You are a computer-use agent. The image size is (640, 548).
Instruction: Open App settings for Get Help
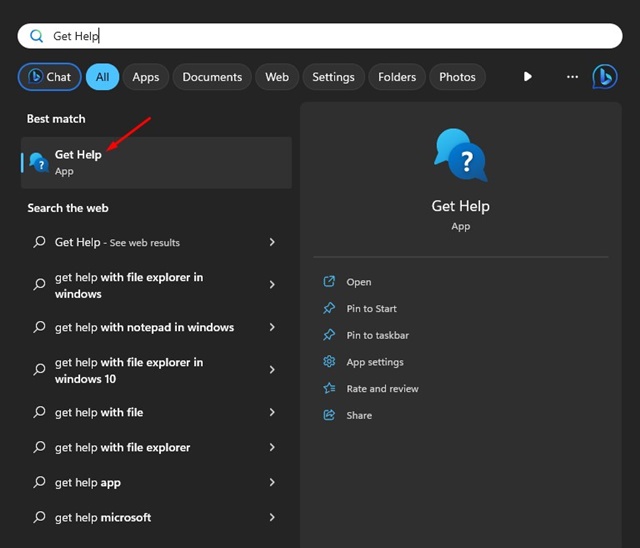coord(375,362)
